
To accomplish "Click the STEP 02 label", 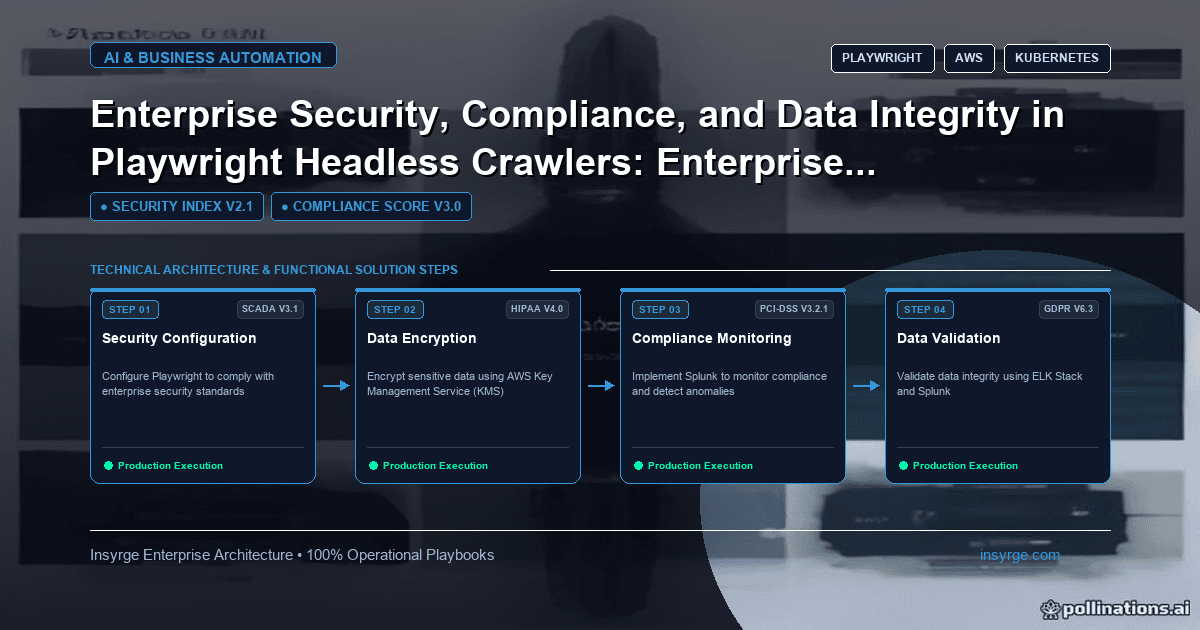I will click(395, 310).
